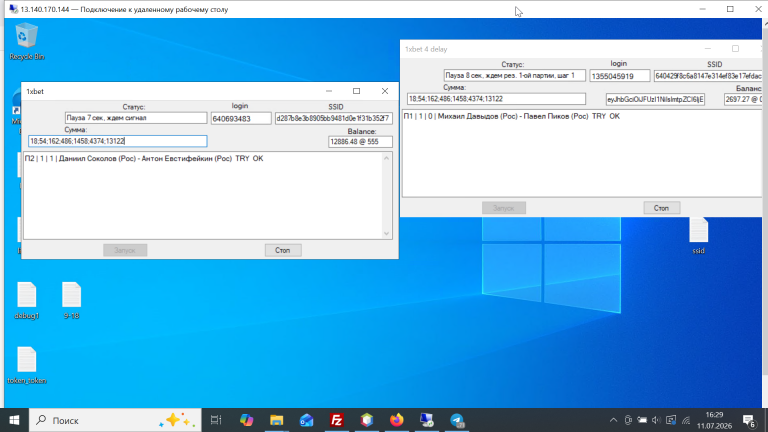Open Telegram from the taskbar

457,420
